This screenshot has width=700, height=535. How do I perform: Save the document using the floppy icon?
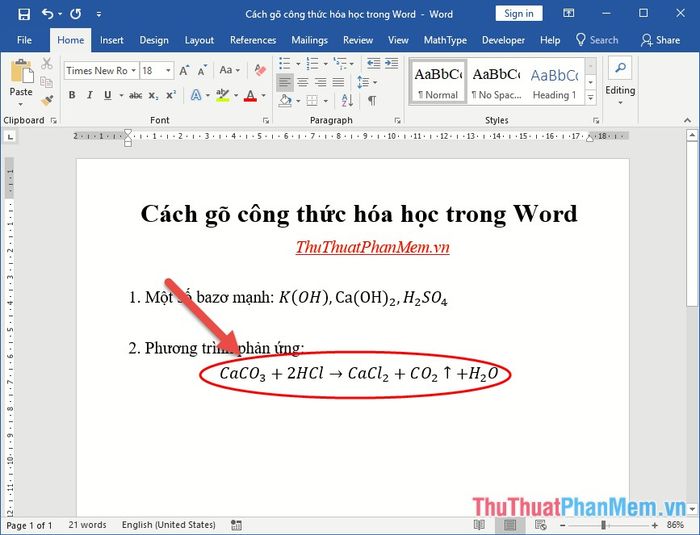point(24,14)
